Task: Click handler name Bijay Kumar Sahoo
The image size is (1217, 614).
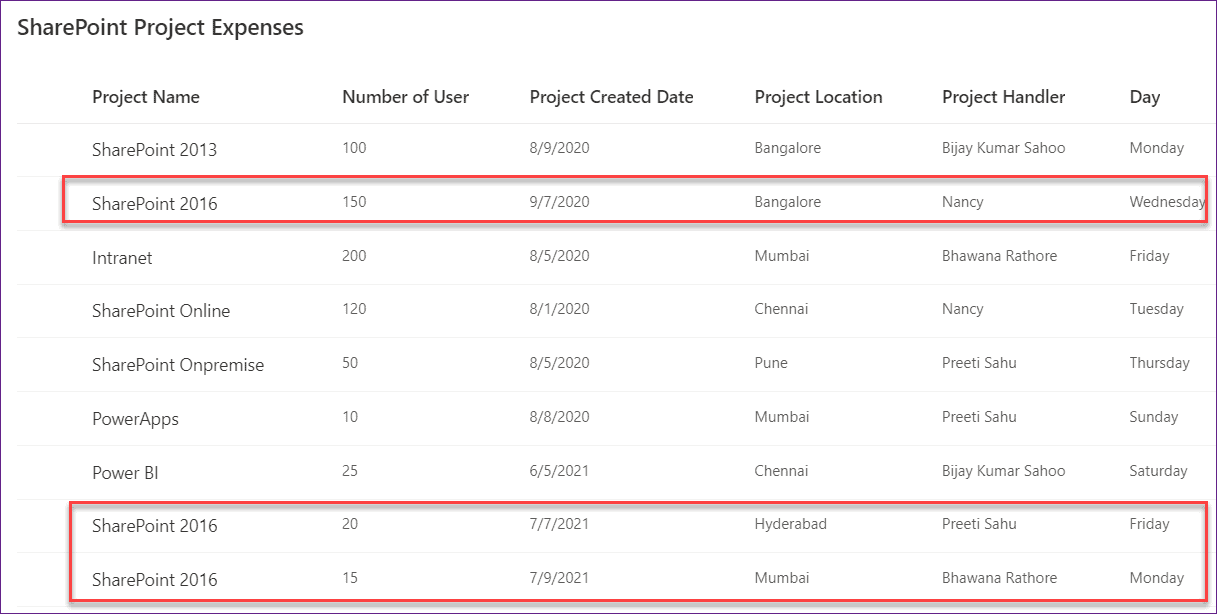Action: coord(1004,147)
